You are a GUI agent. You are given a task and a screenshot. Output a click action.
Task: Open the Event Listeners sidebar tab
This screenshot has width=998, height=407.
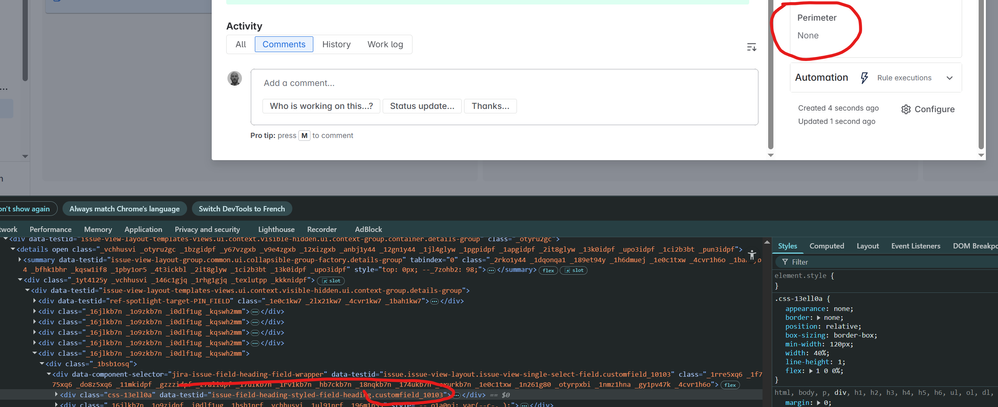pos(915,246)
